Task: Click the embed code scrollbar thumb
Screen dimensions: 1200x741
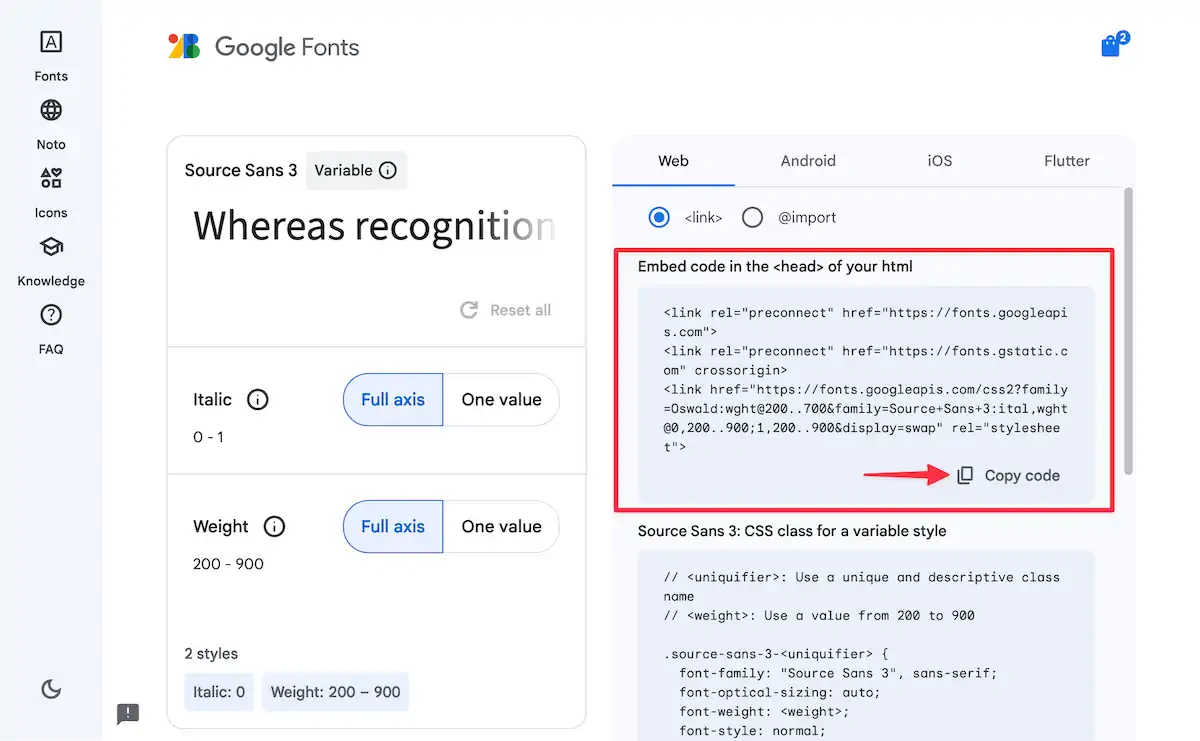Action: coord(1129,330)
